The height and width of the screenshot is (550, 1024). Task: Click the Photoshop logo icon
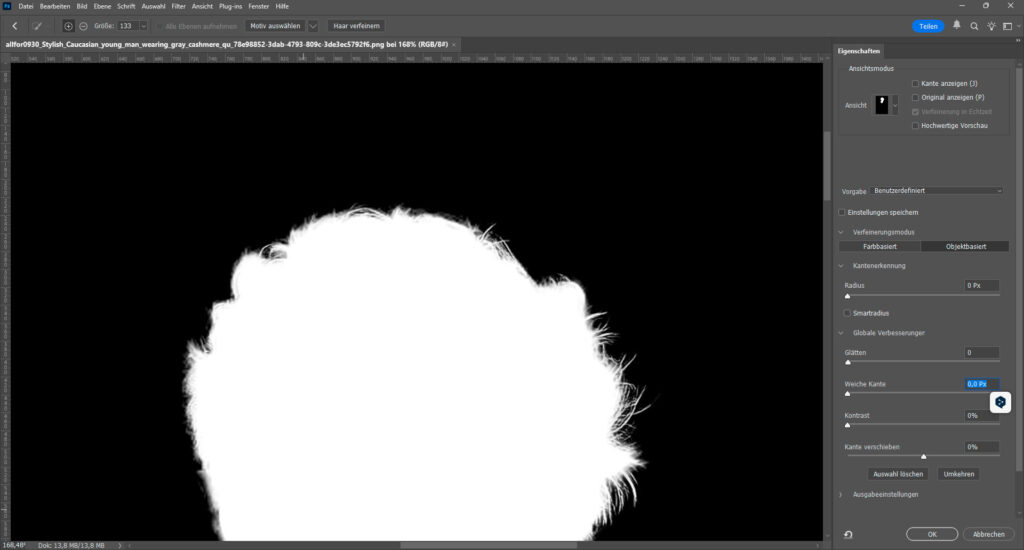[7, 6]
